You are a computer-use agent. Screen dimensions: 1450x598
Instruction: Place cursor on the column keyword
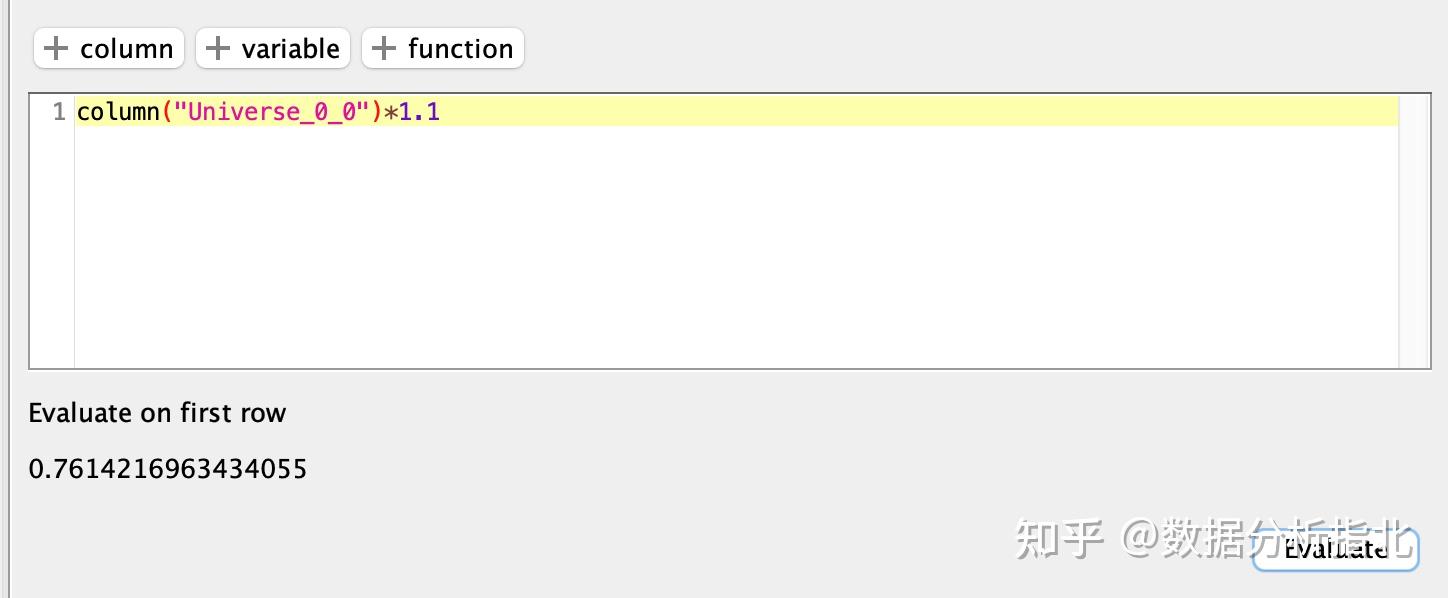point(118,112)
